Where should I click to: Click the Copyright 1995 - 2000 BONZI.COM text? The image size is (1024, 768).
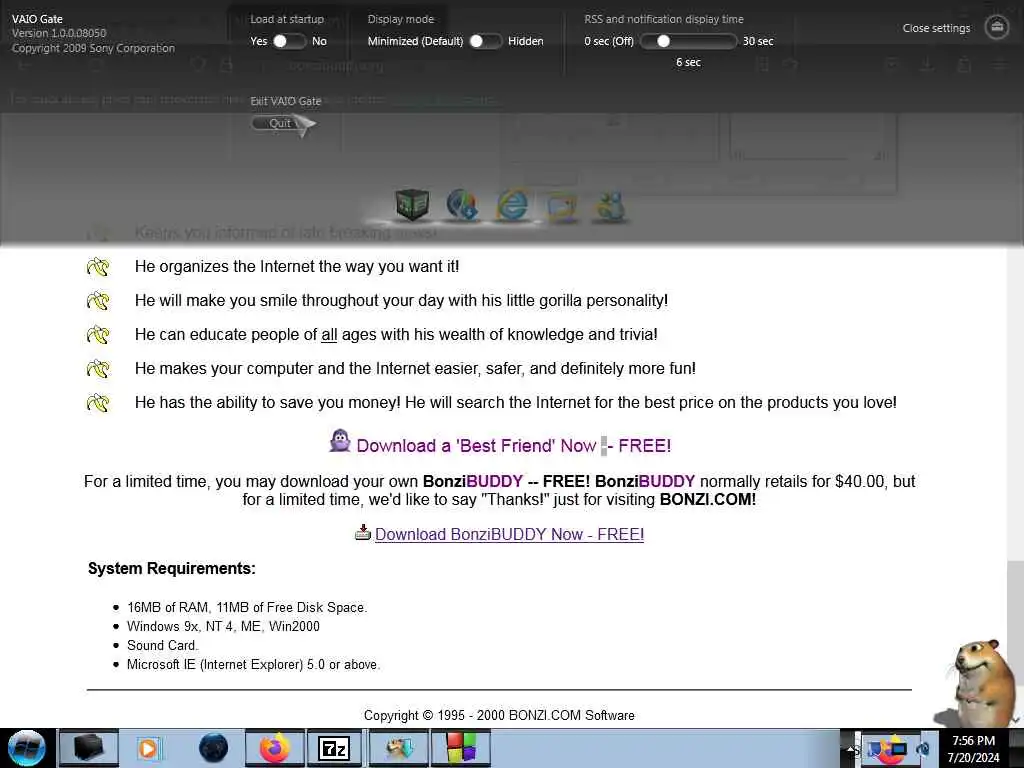(499, 715)
